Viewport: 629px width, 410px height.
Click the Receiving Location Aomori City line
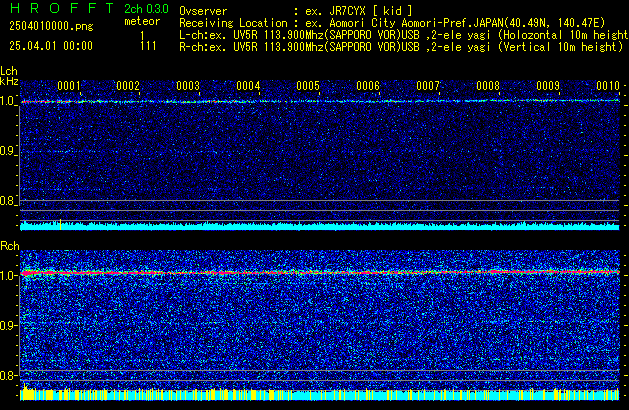392,23
